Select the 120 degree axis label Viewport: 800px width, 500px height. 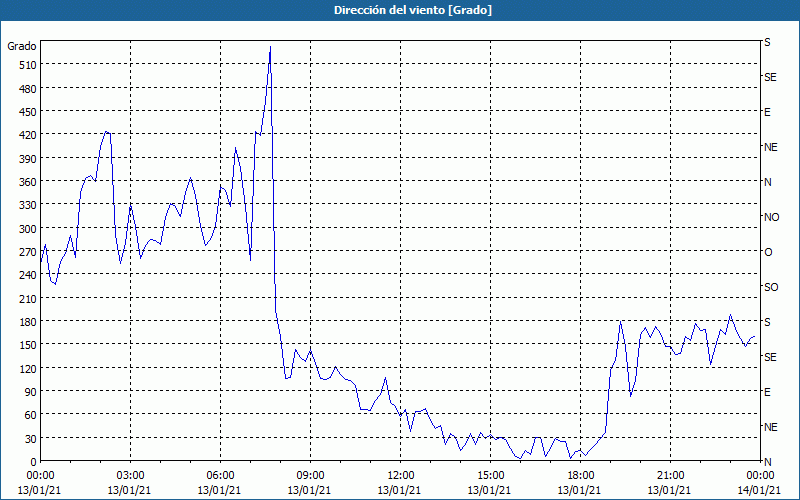pos(28,368)
